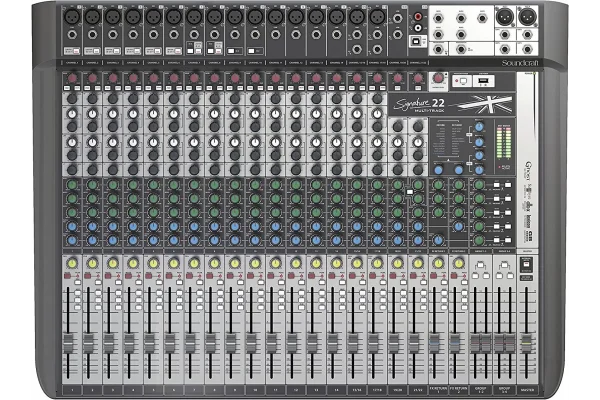Click the right main XLR output connector
The height and width of the screenshot is (400, 600).
(527, 17)
